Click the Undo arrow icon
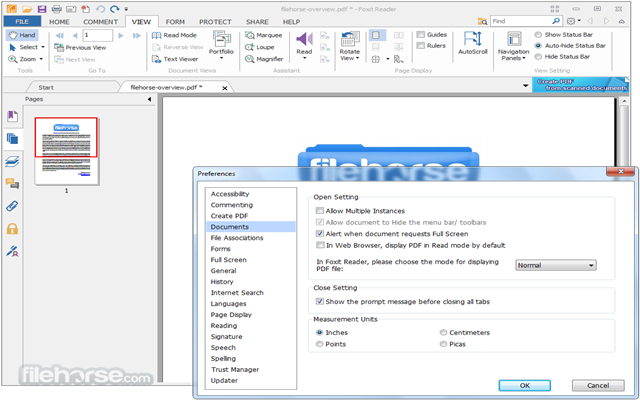Viewport: 640px width, 400px height. (100, 9)
